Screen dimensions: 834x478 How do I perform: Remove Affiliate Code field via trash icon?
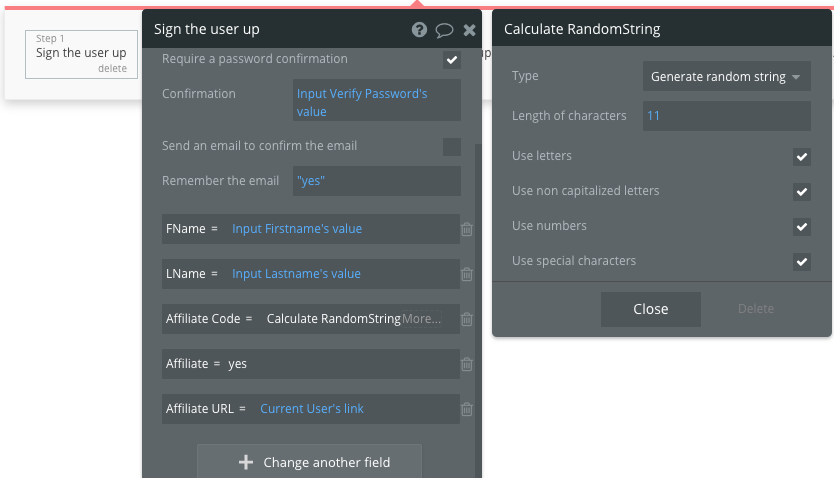click(x=467, y=319)
